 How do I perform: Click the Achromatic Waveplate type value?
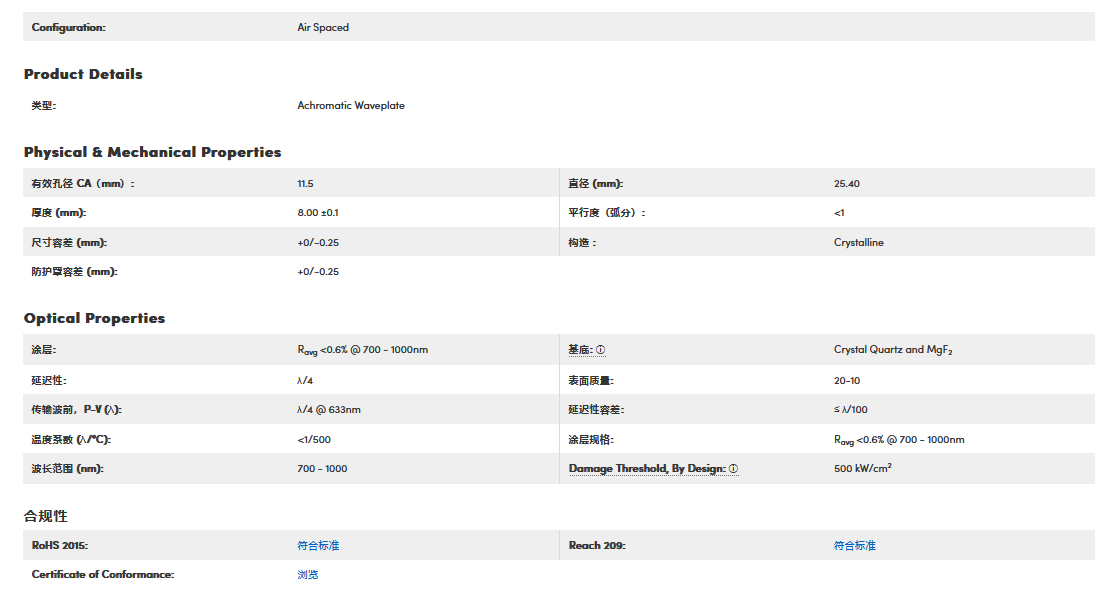(x=351, y=106)
